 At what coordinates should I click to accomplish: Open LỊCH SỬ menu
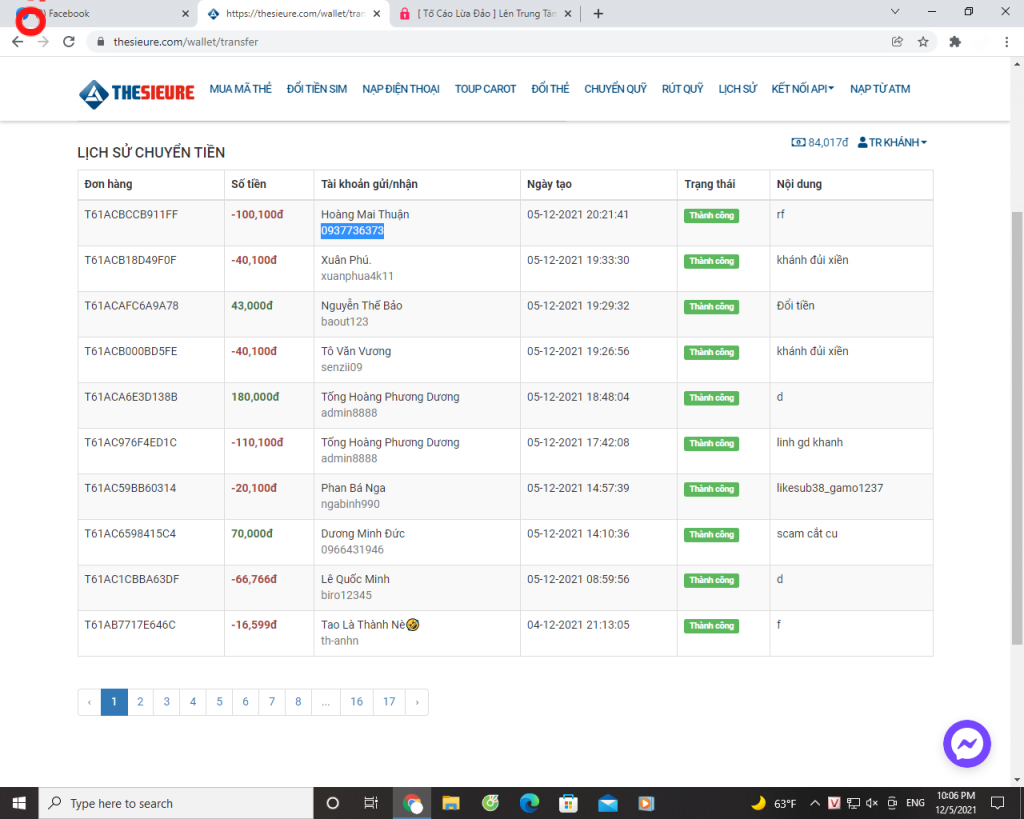click(x=737, y=89)
